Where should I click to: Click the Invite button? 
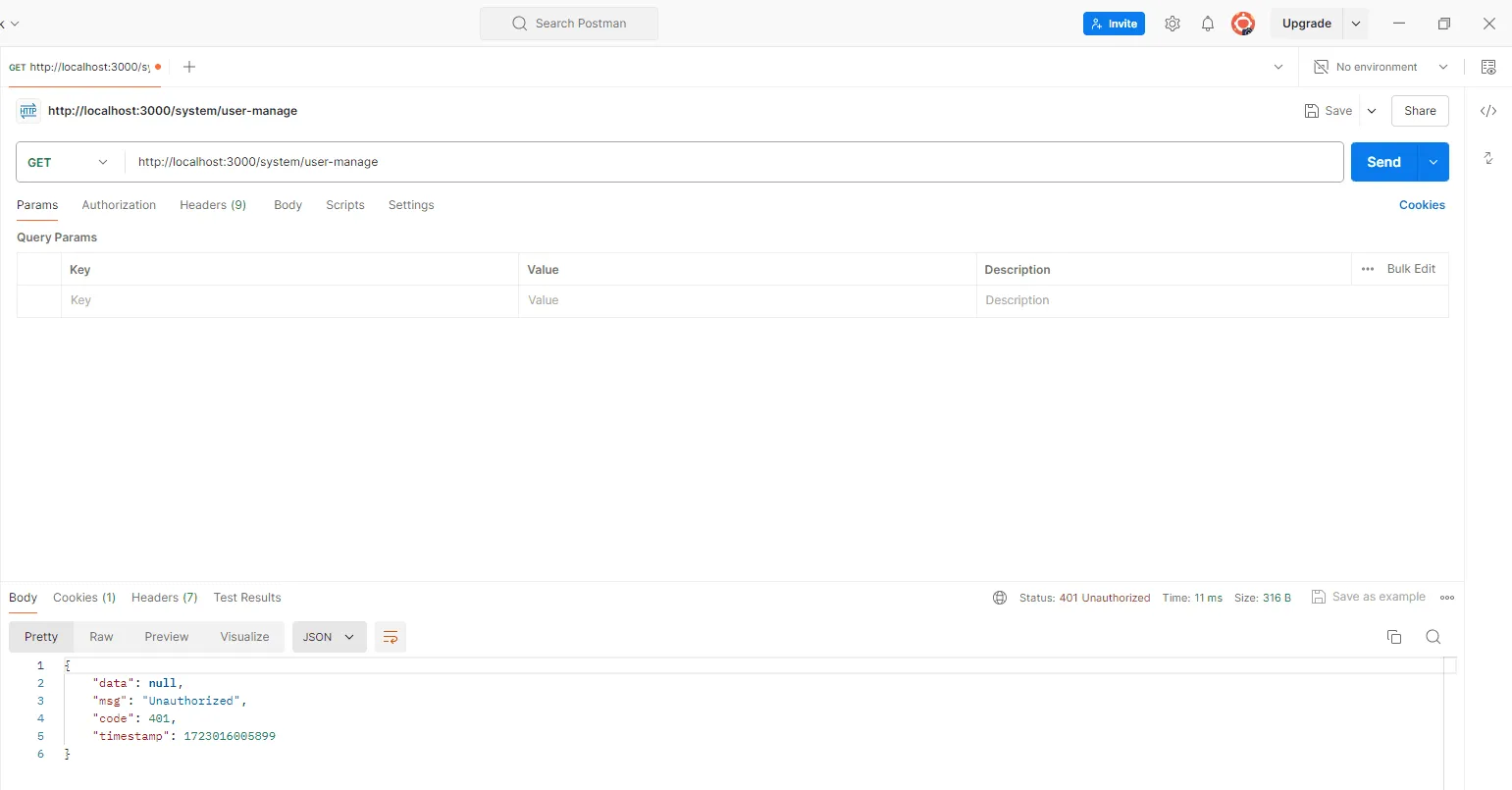click(x=1114, y=24)
